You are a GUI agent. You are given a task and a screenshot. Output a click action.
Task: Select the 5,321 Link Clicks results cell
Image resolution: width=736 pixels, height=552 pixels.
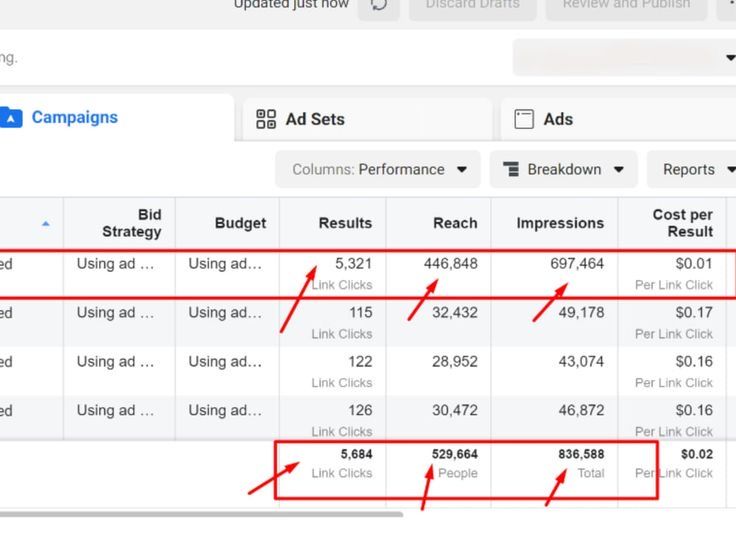pyautogui.click(x=340, y=273)
